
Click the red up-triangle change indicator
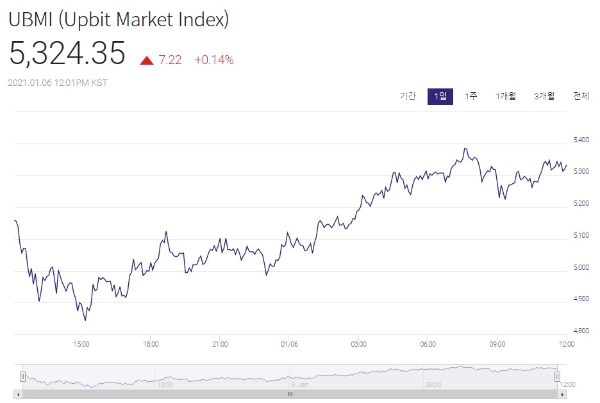pyautogui.click(x=146, y=60)
